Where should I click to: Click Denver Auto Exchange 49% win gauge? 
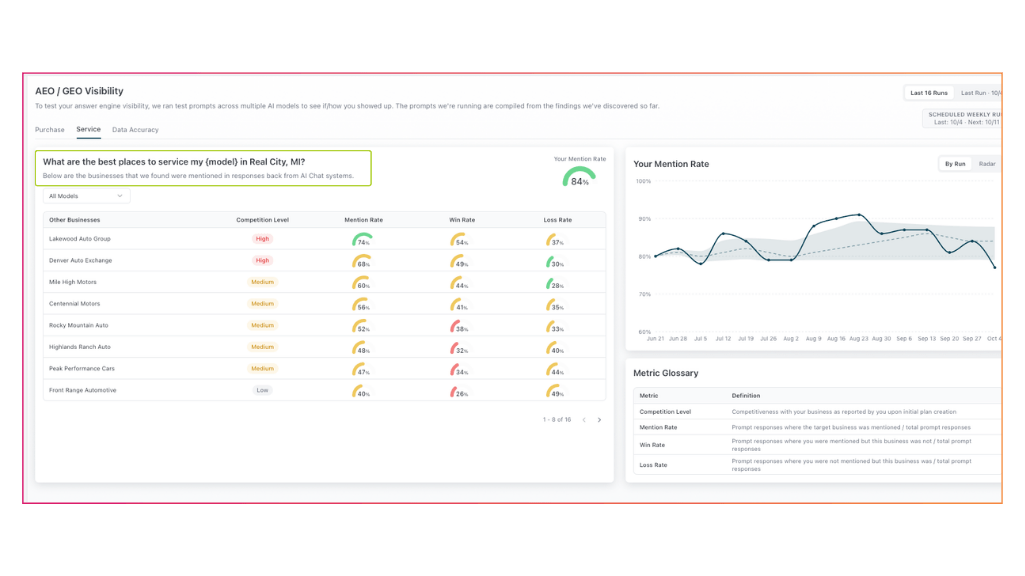point(459,261)
